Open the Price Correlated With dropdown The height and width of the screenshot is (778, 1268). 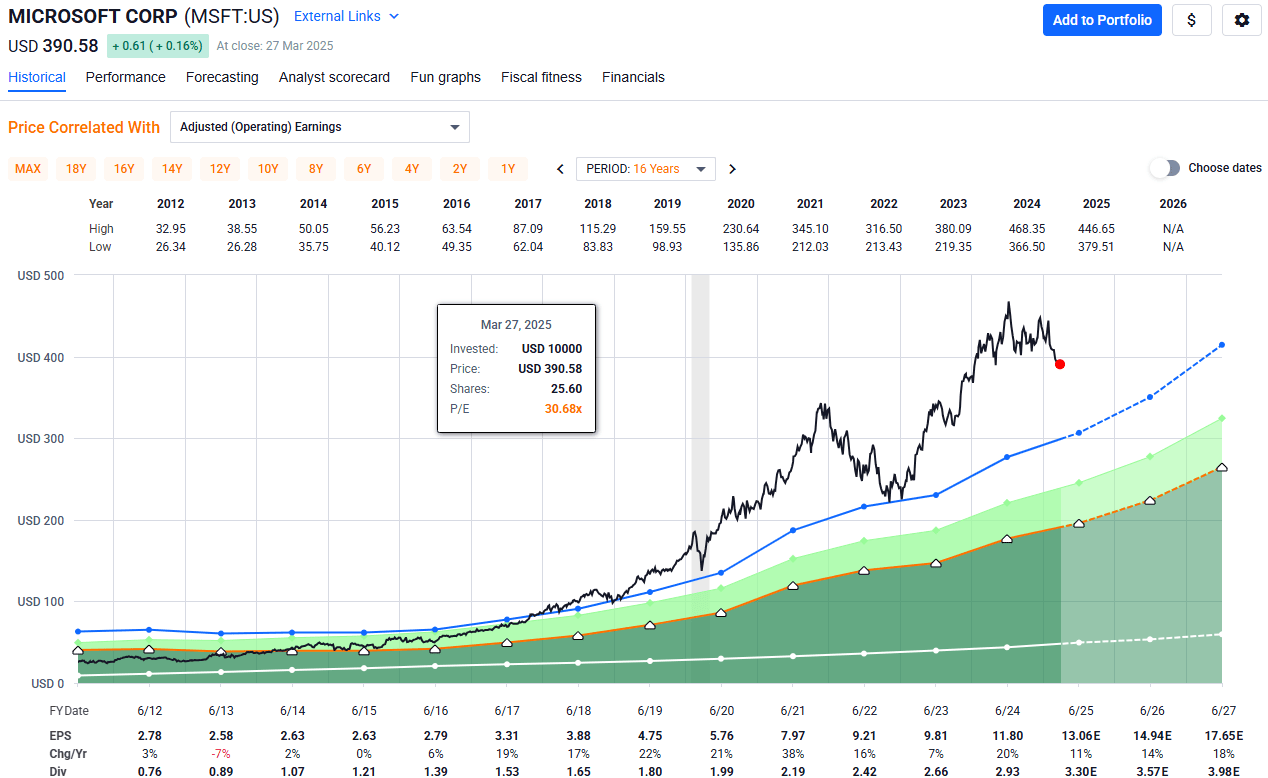320,127
